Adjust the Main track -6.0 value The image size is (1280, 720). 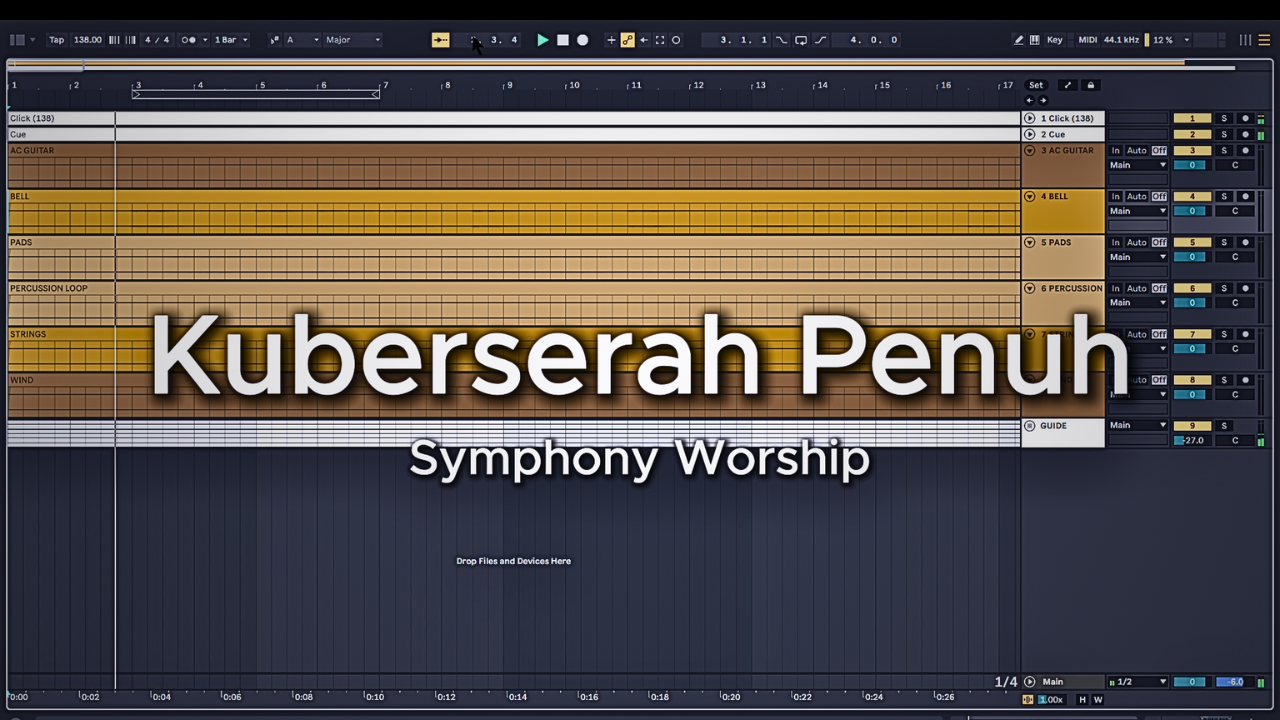(1234, 682)
